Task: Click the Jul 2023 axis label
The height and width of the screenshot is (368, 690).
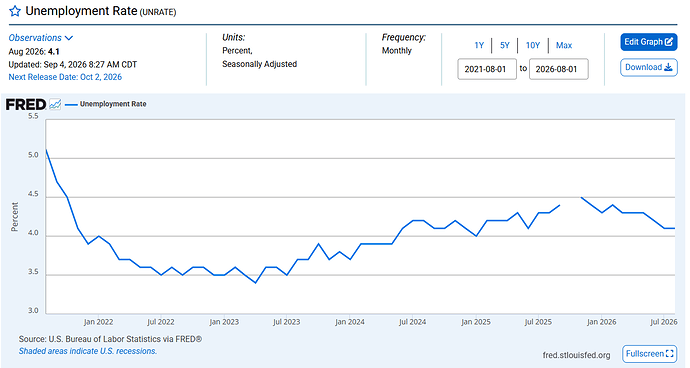Action: (x=286, y=322)
